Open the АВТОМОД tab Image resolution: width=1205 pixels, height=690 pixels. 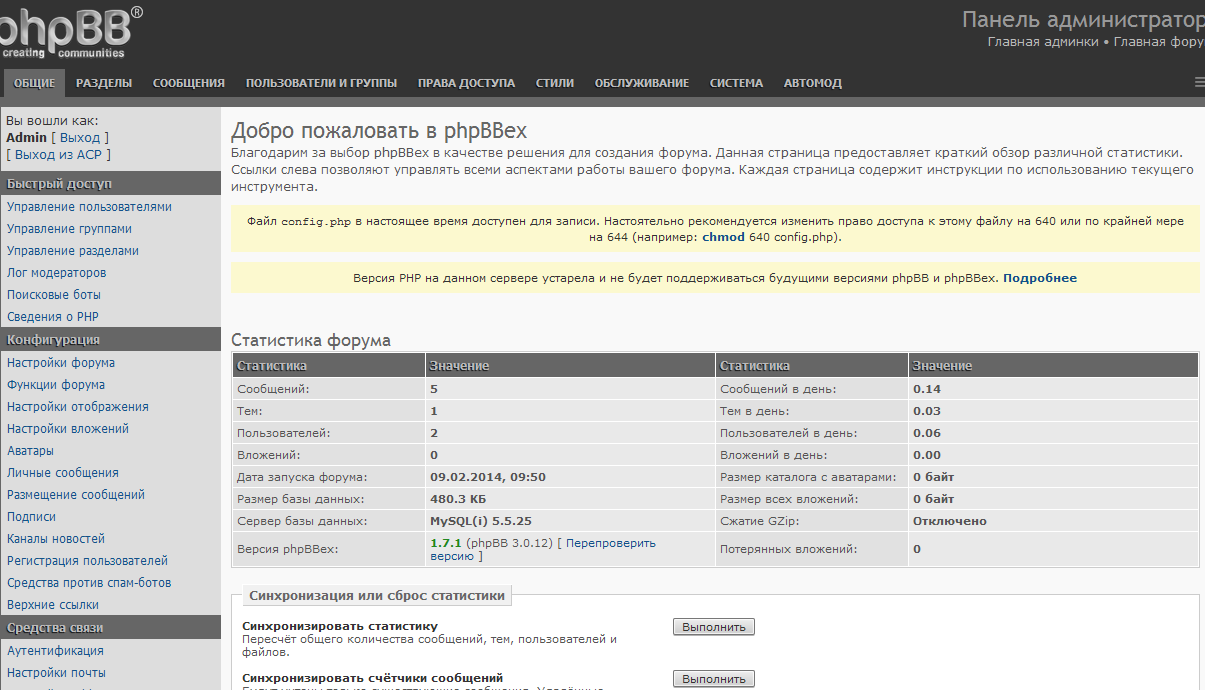pyautogui.click(x=812, y=83)
